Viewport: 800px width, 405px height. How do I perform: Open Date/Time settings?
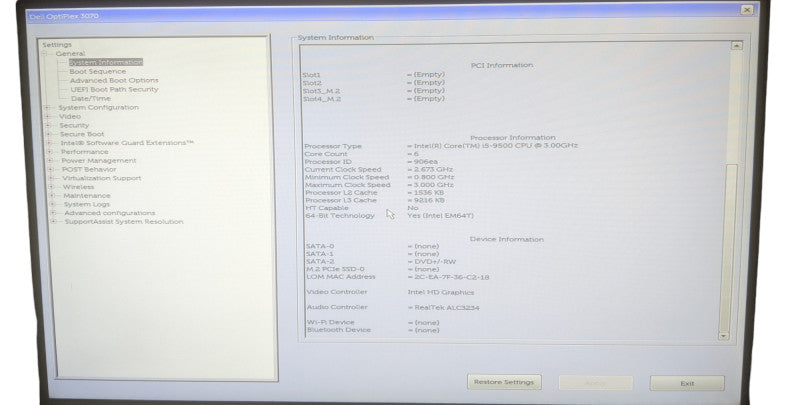pos(91,98)
